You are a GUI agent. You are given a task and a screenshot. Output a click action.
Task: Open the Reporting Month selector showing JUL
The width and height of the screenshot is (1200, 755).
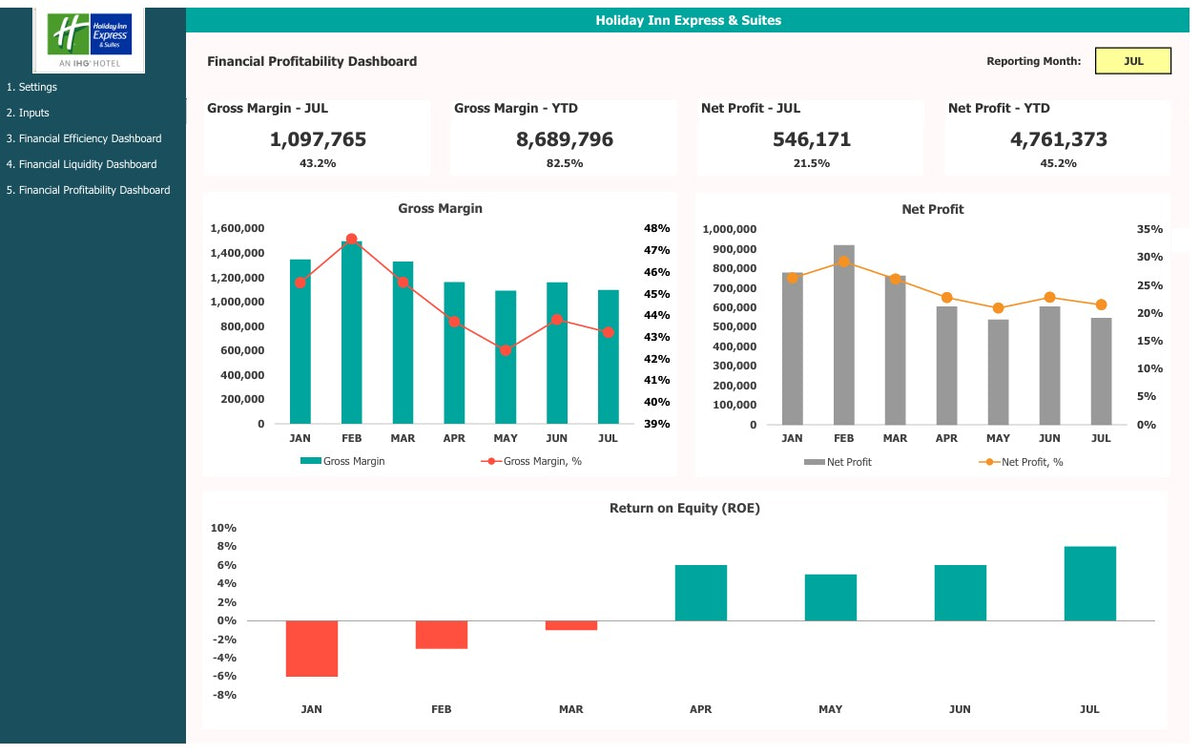pos(1133,61)
